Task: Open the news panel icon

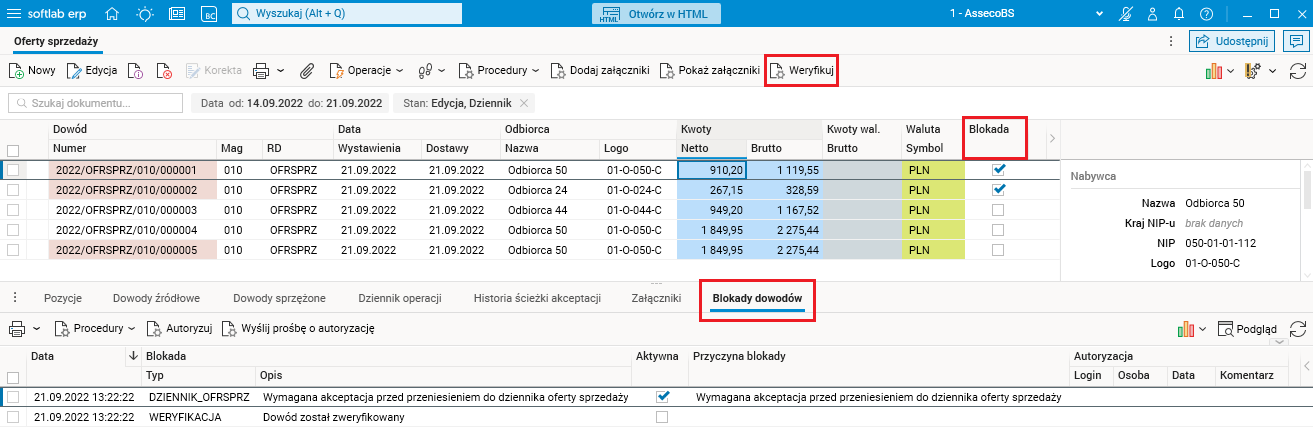Action: (177, 14)
